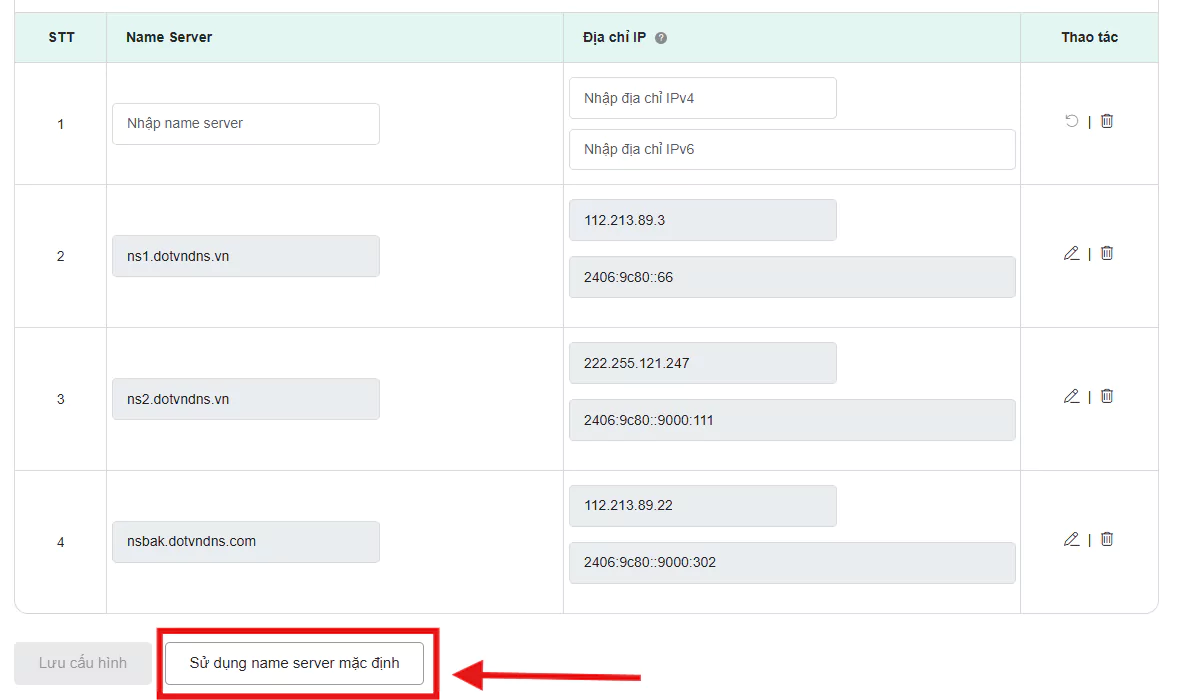Click Sử dụng name server mặc định
This screenshot has width=1192, height=700.
click(294, 663)
